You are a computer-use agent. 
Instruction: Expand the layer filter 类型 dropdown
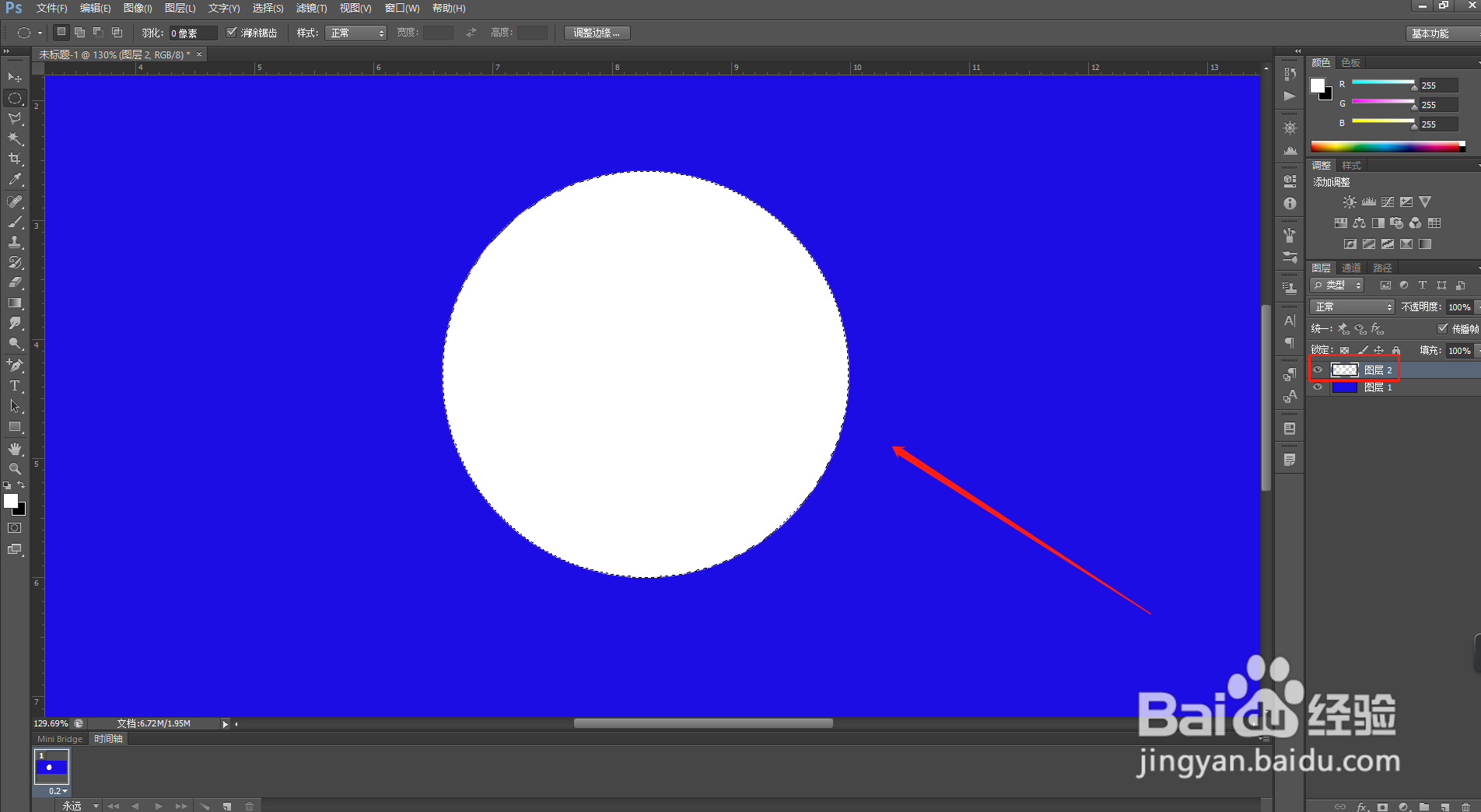pyautogui.click(x=1337, y=285)
